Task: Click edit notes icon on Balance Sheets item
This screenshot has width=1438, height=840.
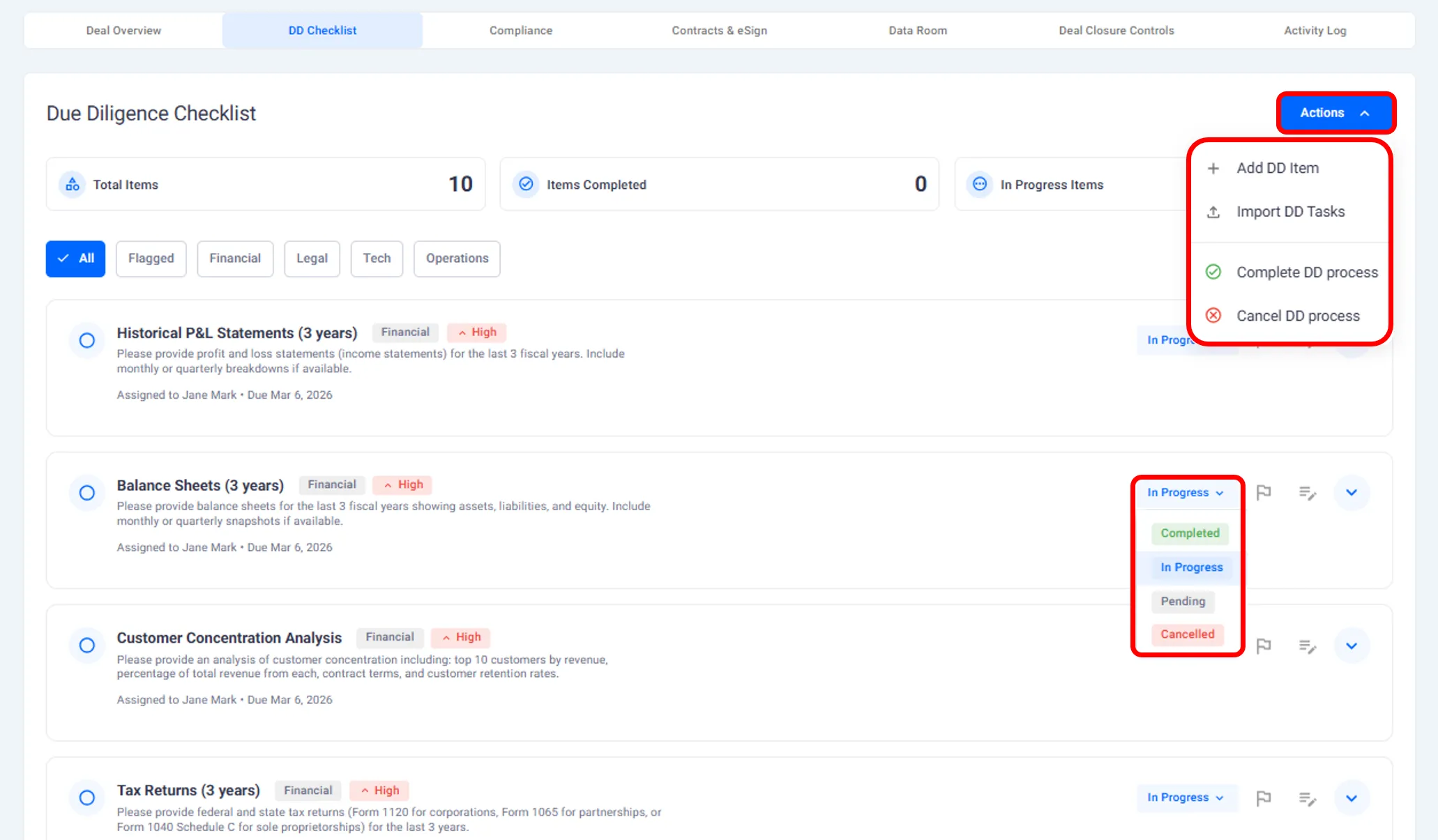Action: click(x=1308, y=493)
